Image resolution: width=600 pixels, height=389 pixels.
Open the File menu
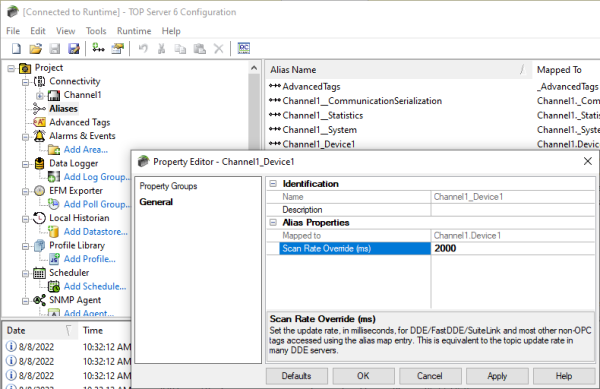pyautogui.click(x=13, y=31)
